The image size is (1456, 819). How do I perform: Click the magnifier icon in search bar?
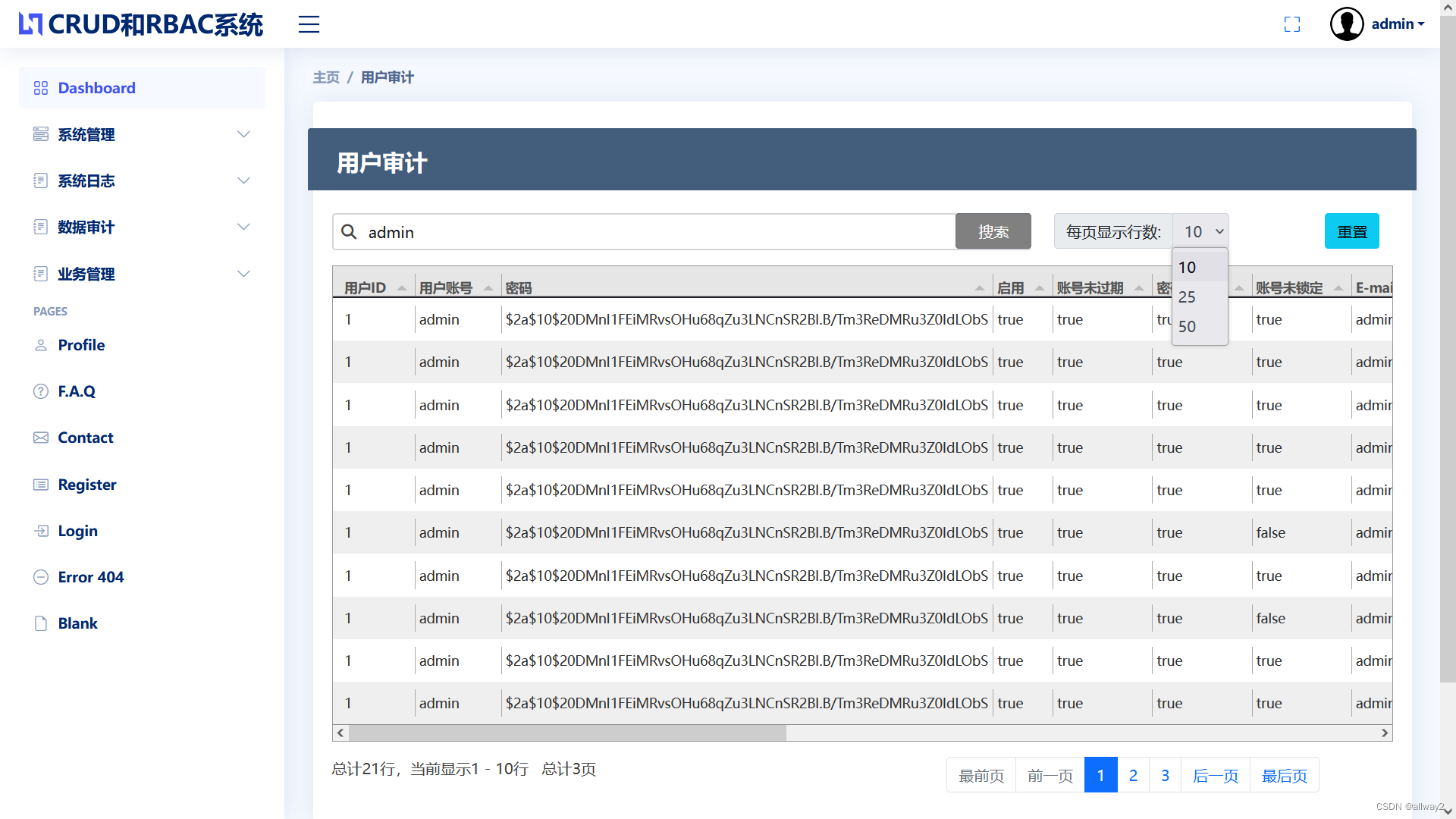(350, 231)
